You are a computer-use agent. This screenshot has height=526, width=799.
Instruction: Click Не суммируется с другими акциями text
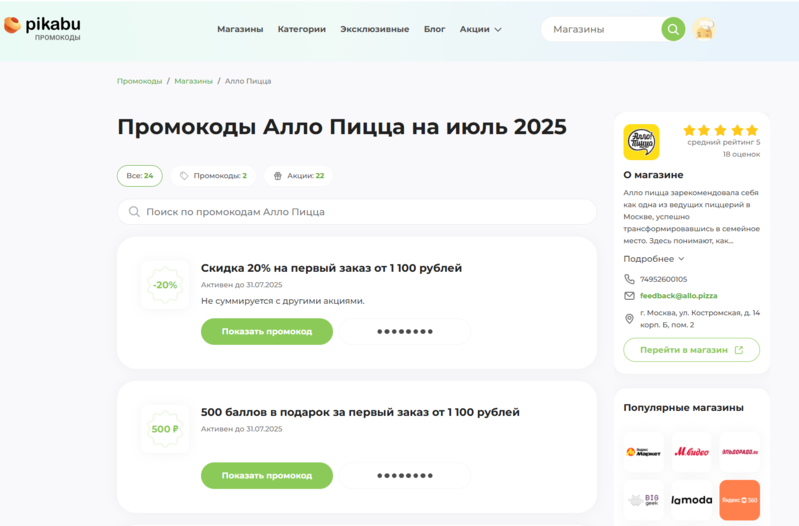point(283,301)
